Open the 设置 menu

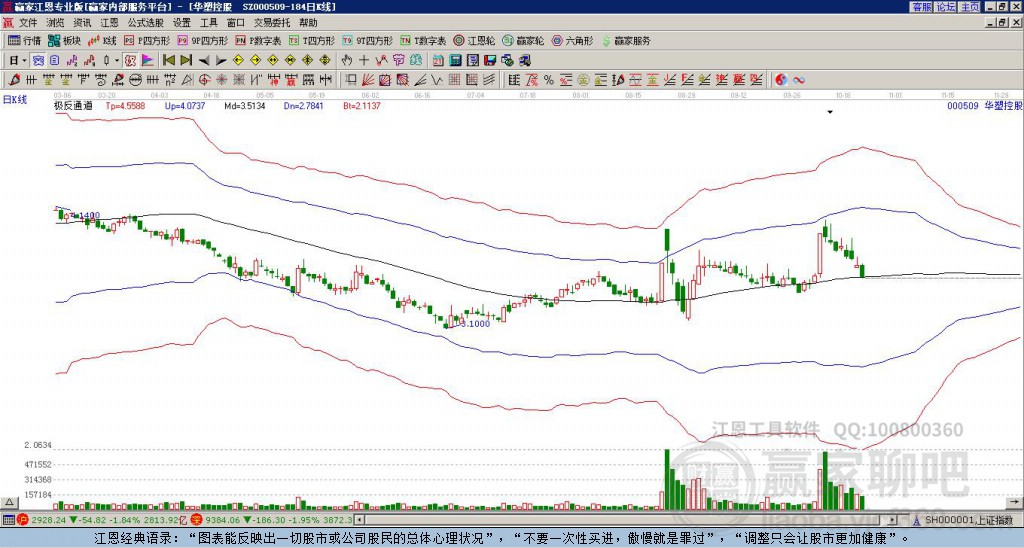pyautogui.click(x=182, y=23)
